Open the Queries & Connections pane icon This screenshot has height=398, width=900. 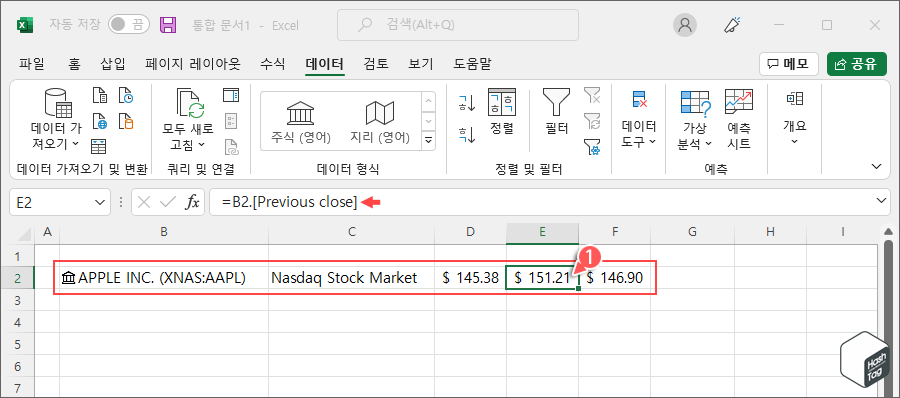pos(231,95)
